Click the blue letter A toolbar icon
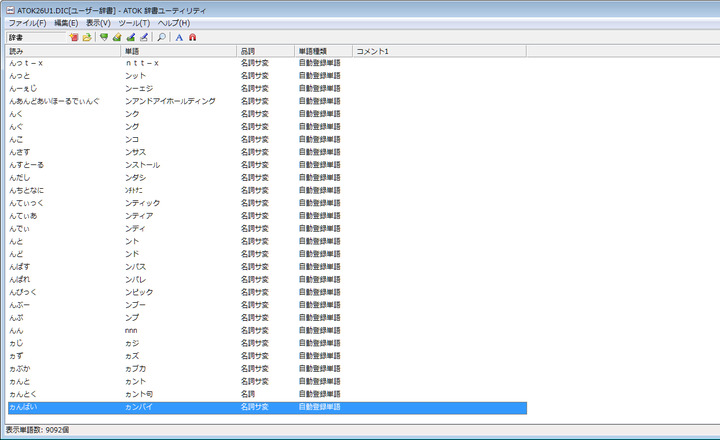This screenshot has height=440, width=720. (x=179, y=37)
